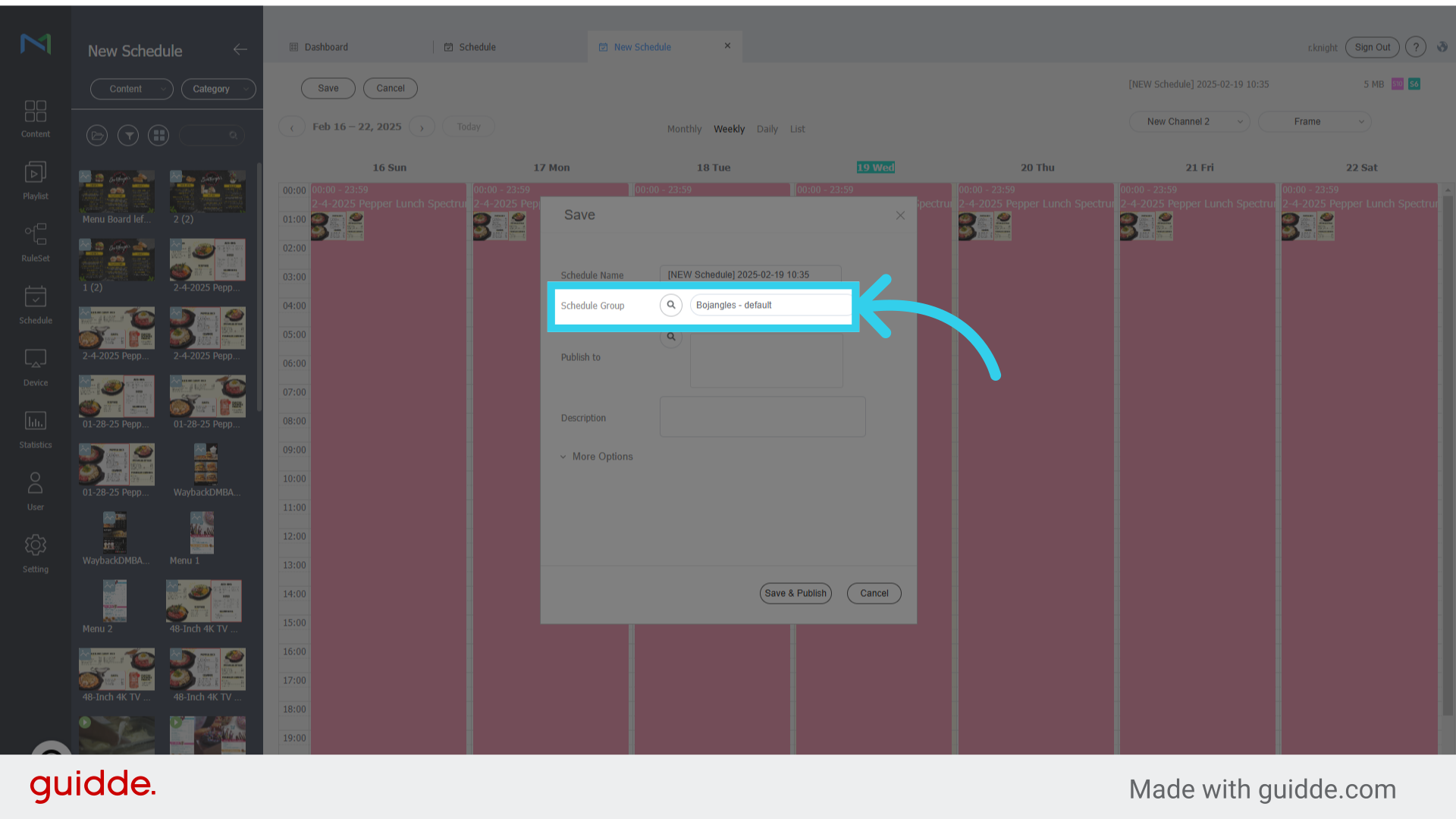
Task: Click the Publish to search icon
Action: point(671,337)
